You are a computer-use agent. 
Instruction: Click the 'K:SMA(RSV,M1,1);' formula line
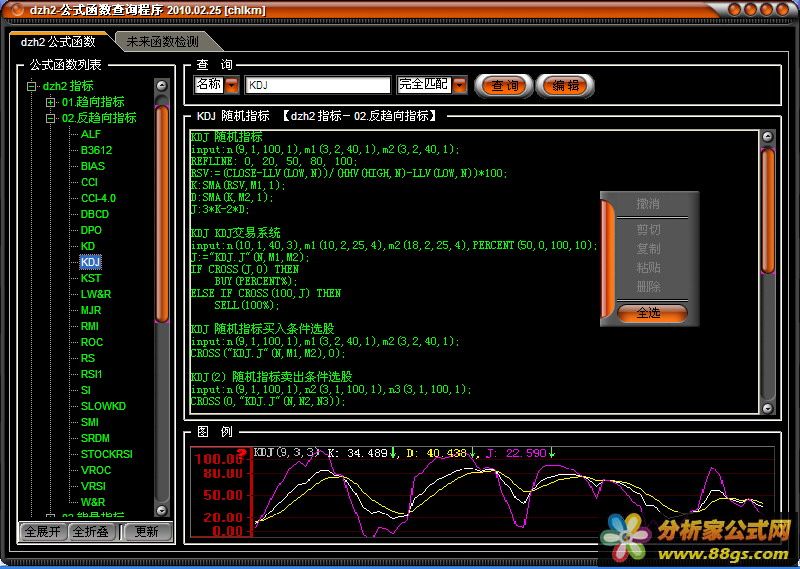tap(239, 185)
